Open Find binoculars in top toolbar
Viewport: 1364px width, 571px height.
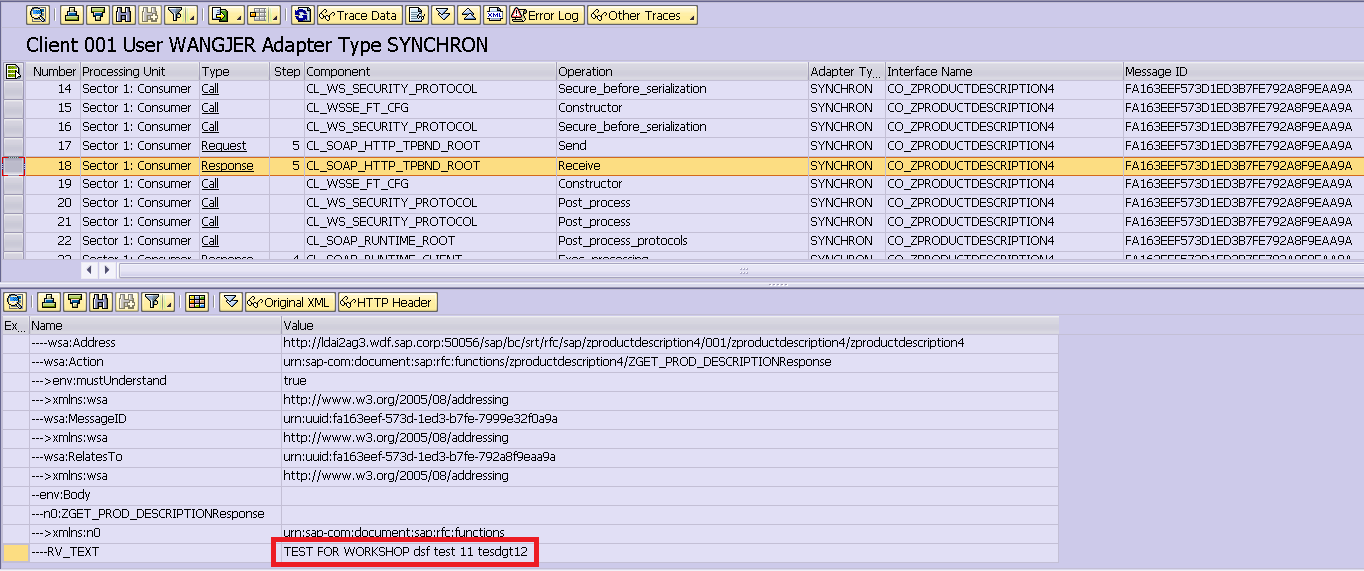pos(124,15)
